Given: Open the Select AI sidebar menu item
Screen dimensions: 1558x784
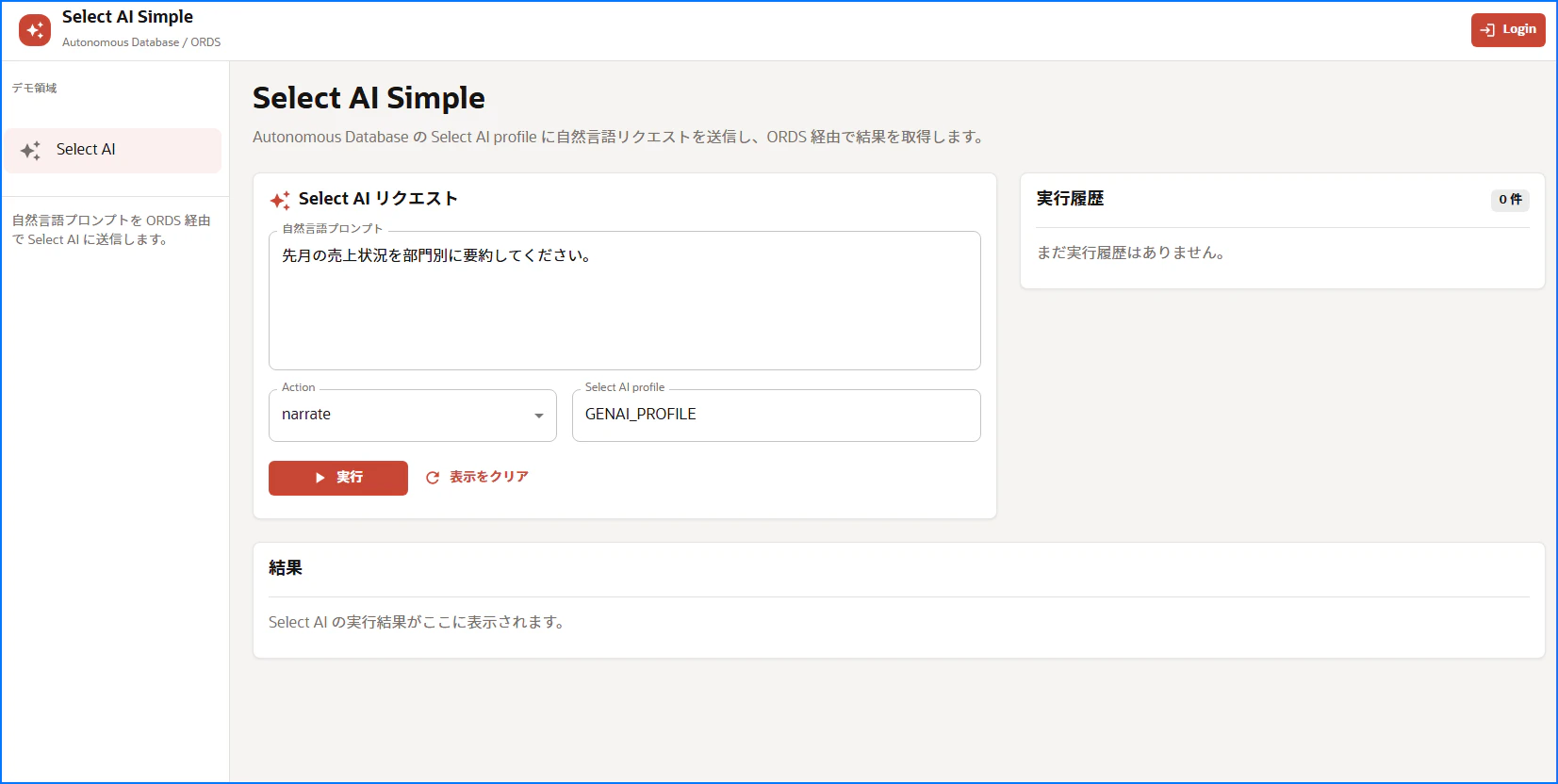Looking at the screenshot, I should coord(113,150).
